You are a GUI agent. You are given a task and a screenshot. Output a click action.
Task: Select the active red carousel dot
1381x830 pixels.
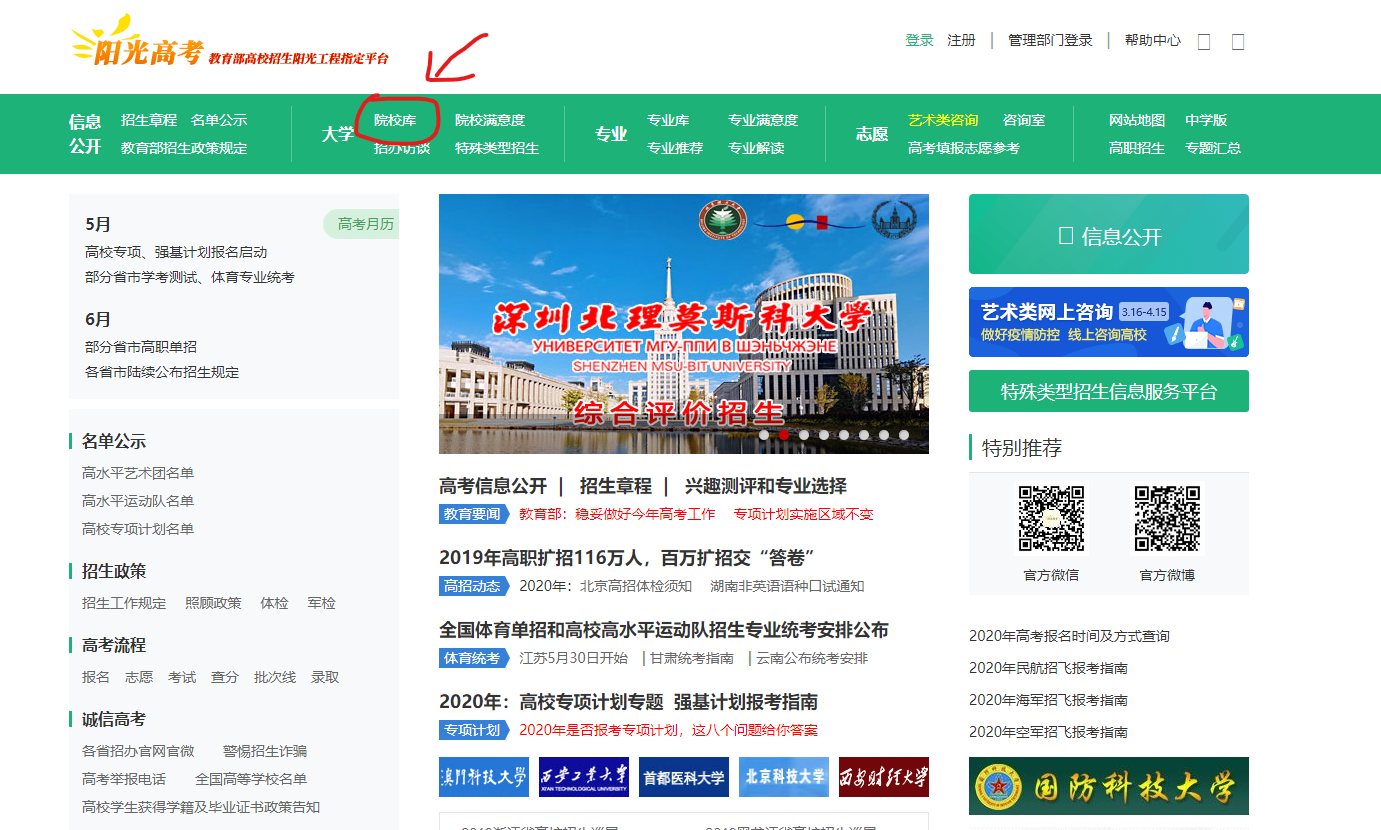[784, 435]
